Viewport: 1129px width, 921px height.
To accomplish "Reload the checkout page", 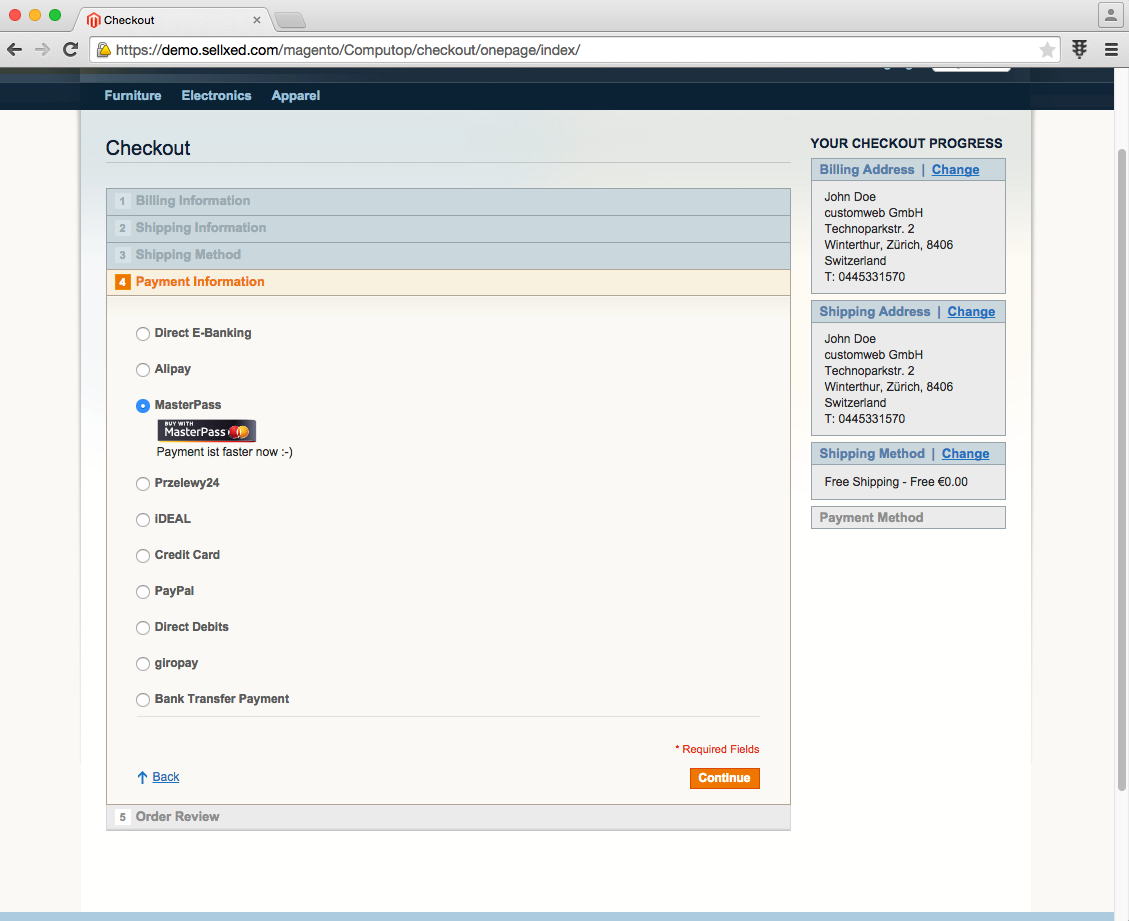I will (71, 50).
